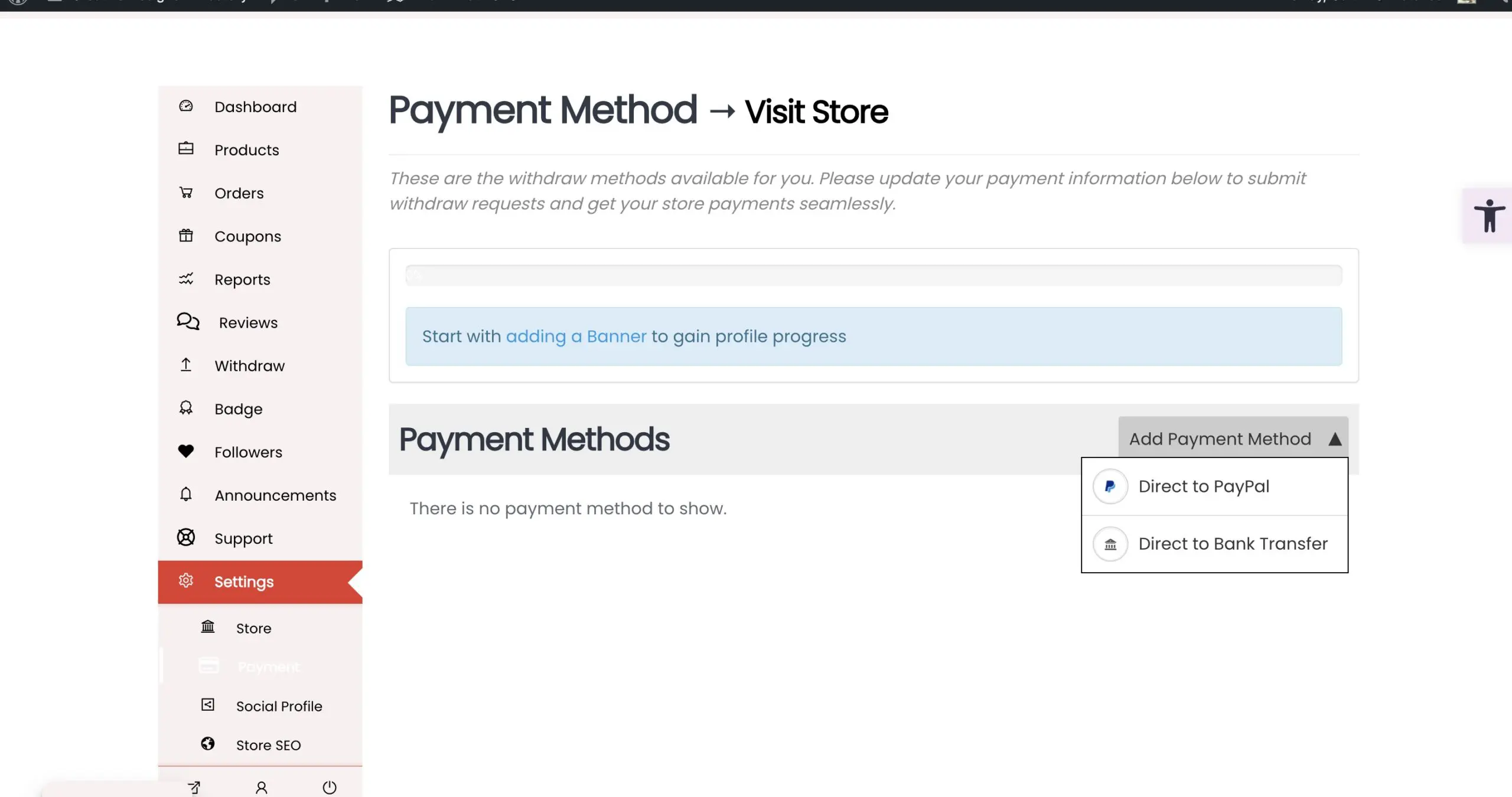Screen dimensions: 1512x797
Task: Open Settings in the sidebar
Action: pyautogui.click(x=243, y=582)
